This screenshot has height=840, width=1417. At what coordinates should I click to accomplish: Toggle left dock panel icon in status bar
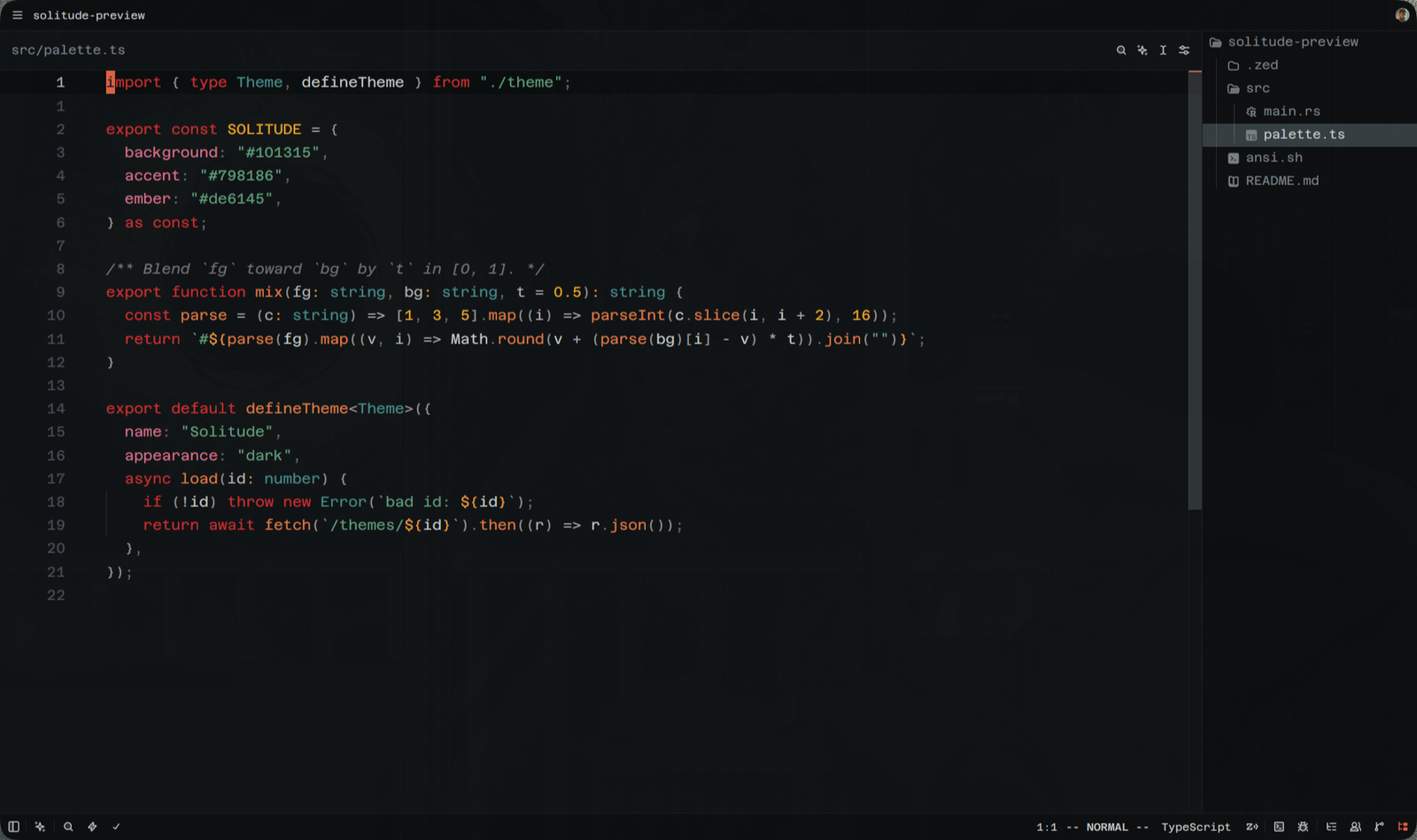click(x=14, y=827)
